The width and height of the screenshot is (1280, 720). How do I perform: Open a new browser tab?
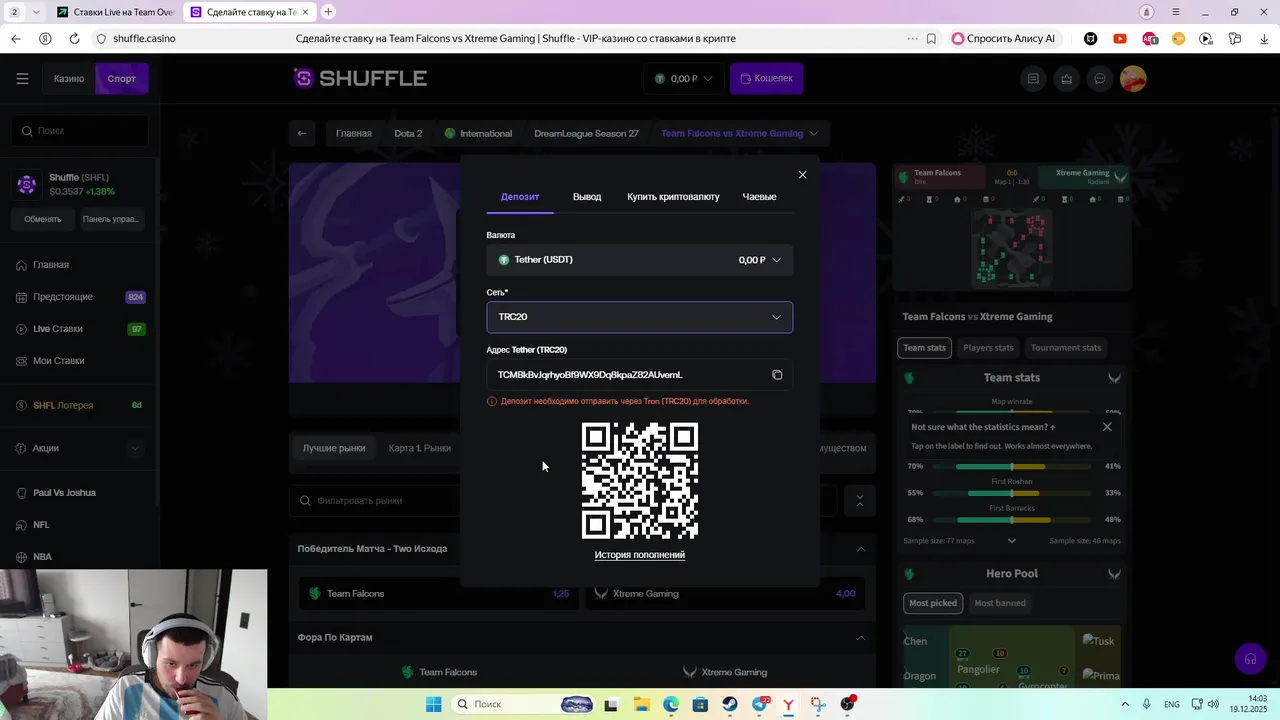click(328, 12)
